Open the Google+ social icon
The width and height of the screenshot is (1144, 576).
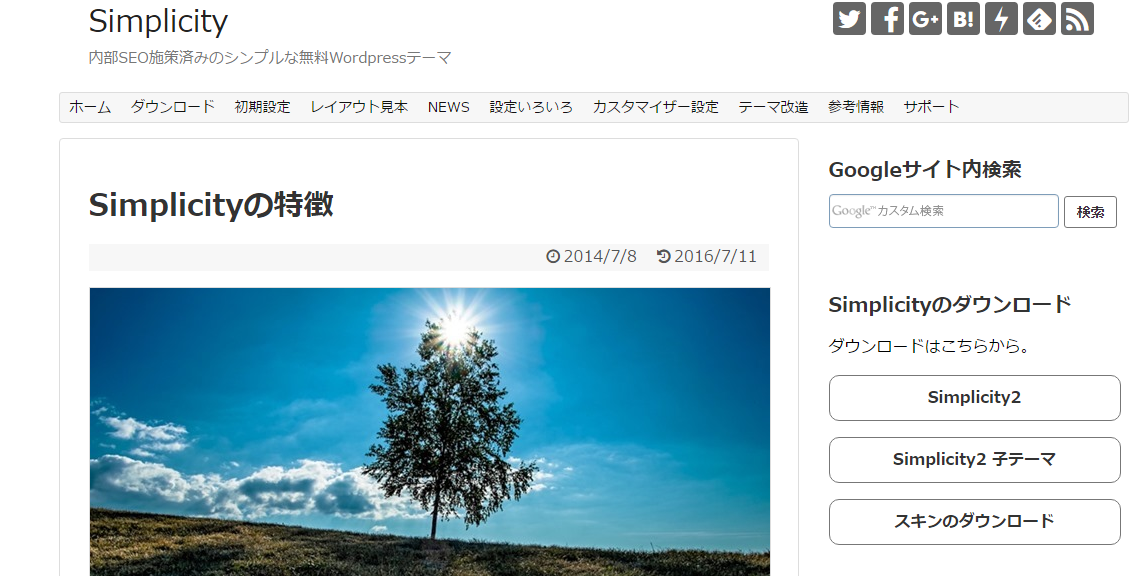click(925, 19)
